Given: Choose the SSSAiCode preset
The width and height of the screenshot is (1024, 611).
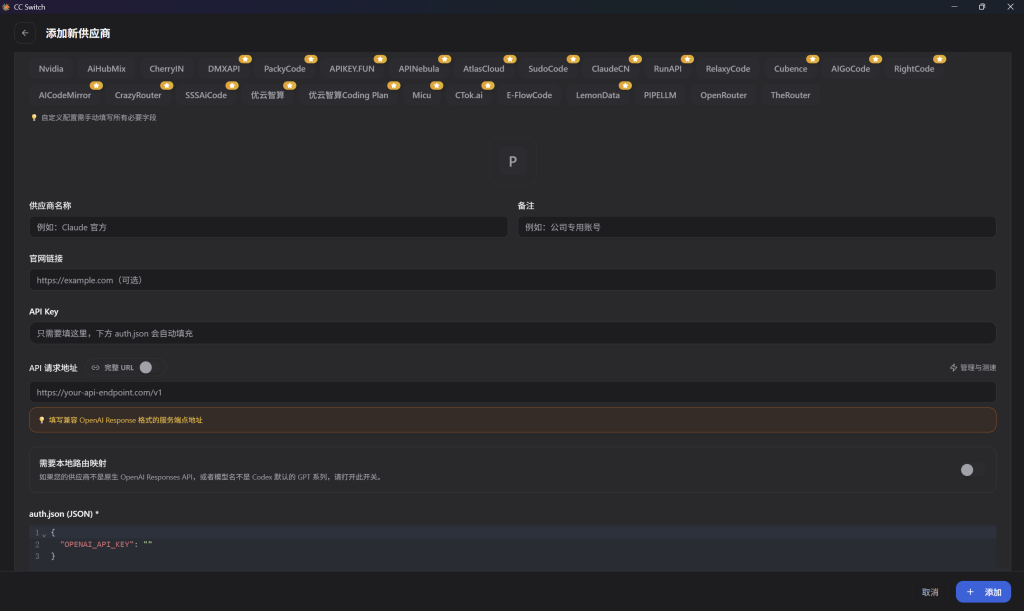Looking at the screenshot, I should coord(206,95).
